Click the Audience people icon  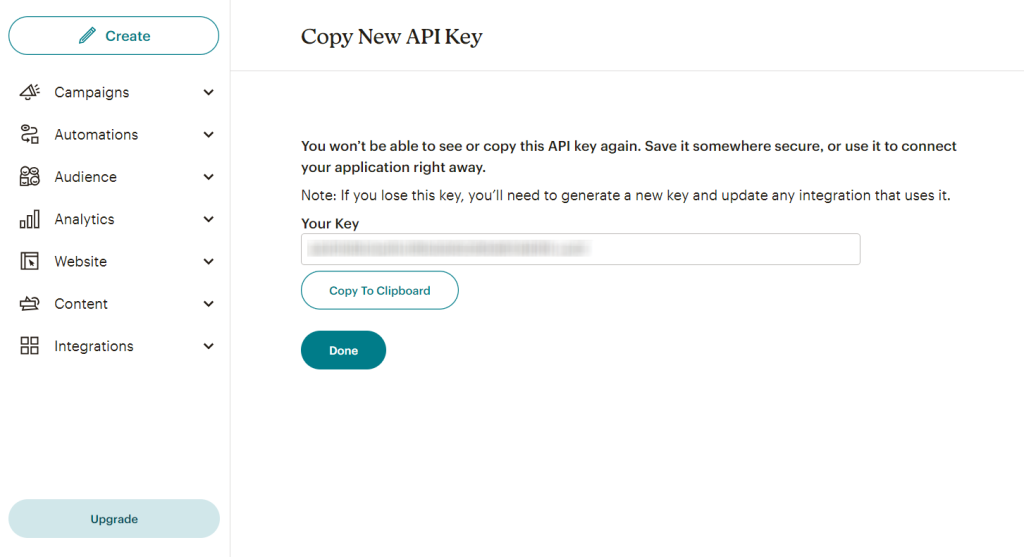pos(30,177)
